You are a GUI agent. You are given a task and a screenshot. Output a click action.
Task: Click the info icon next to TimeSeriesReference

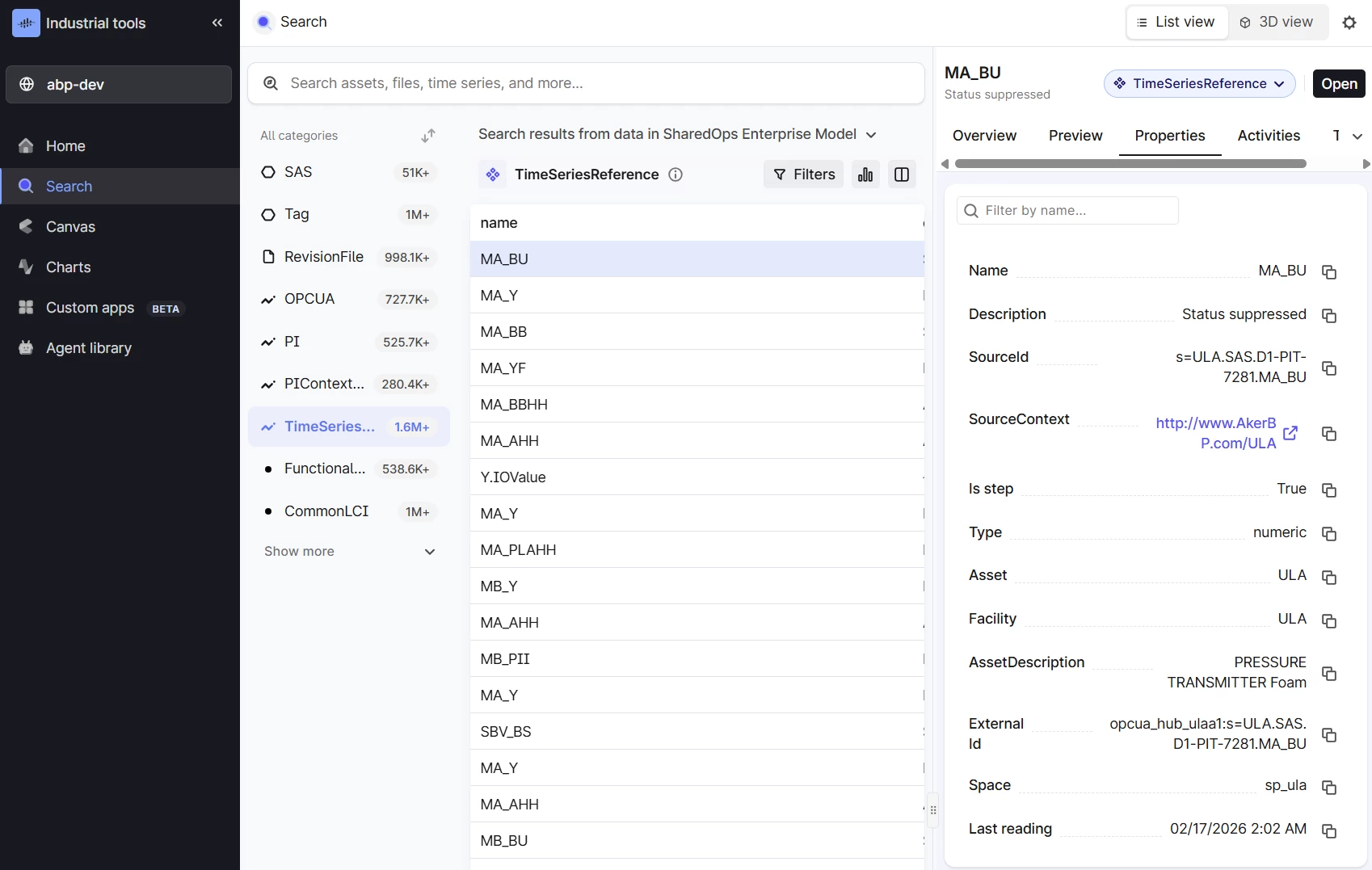click(675, 174)
